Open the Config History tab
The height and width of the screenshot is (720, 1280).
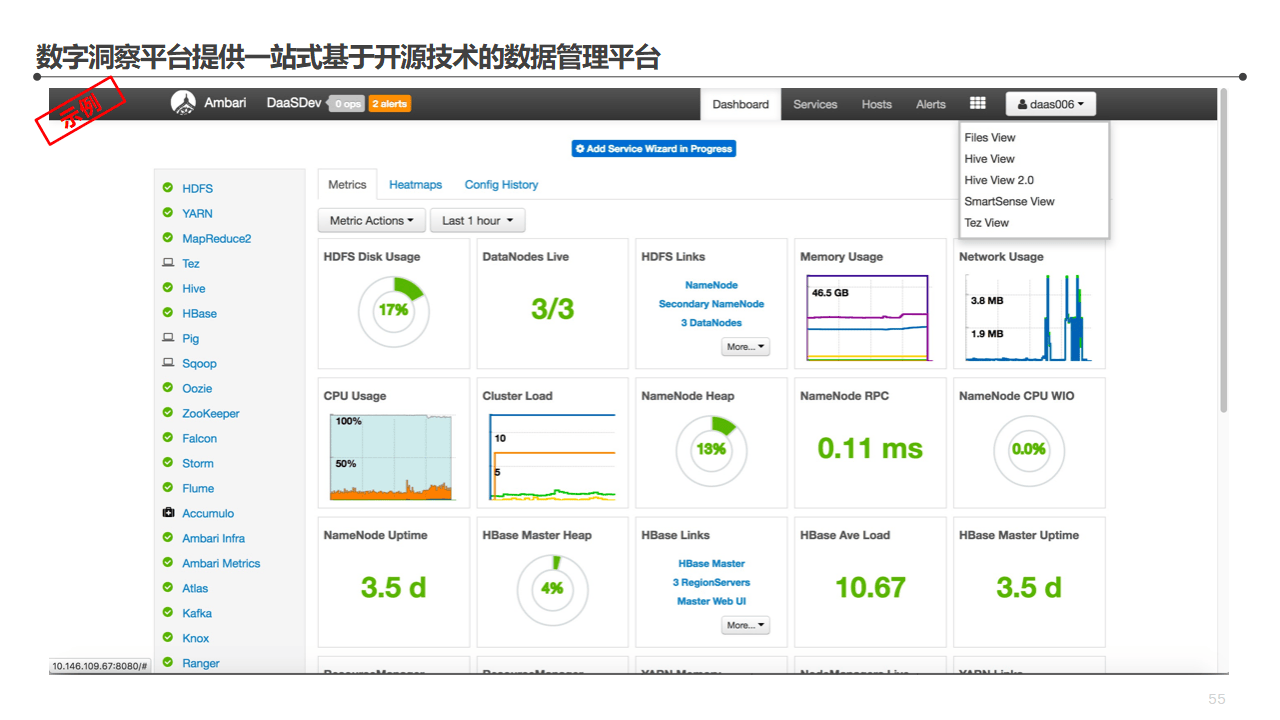pyautogui.click(x=501, y=185)
